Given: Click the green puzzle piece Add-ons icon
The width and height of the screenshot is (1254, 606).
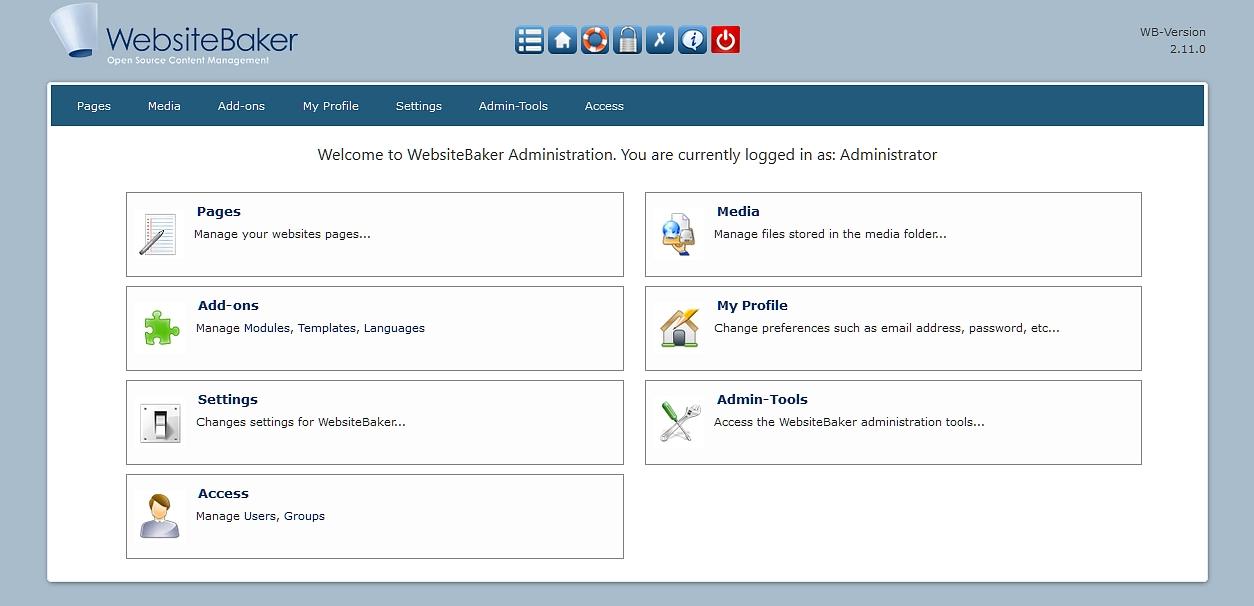Looking at the screenshot, I should tap(160, 328).
